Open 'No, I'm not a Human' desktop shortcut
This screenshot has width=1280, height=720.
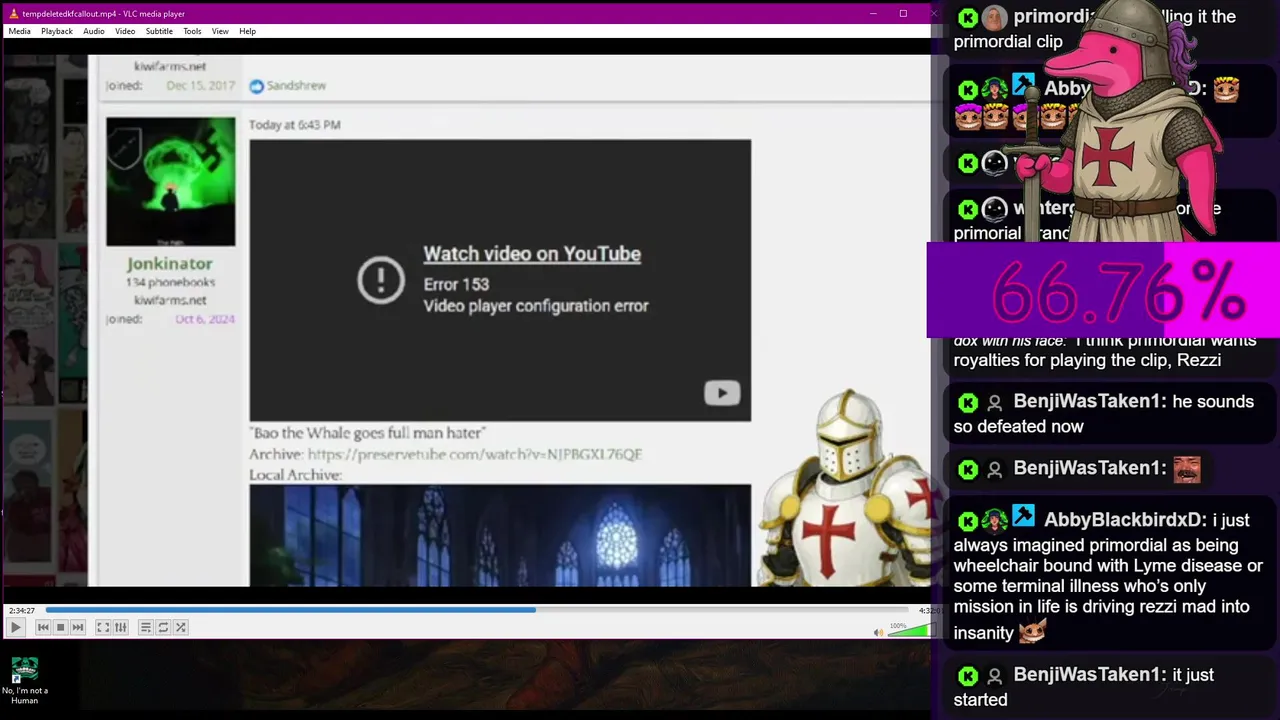point(24,681)
